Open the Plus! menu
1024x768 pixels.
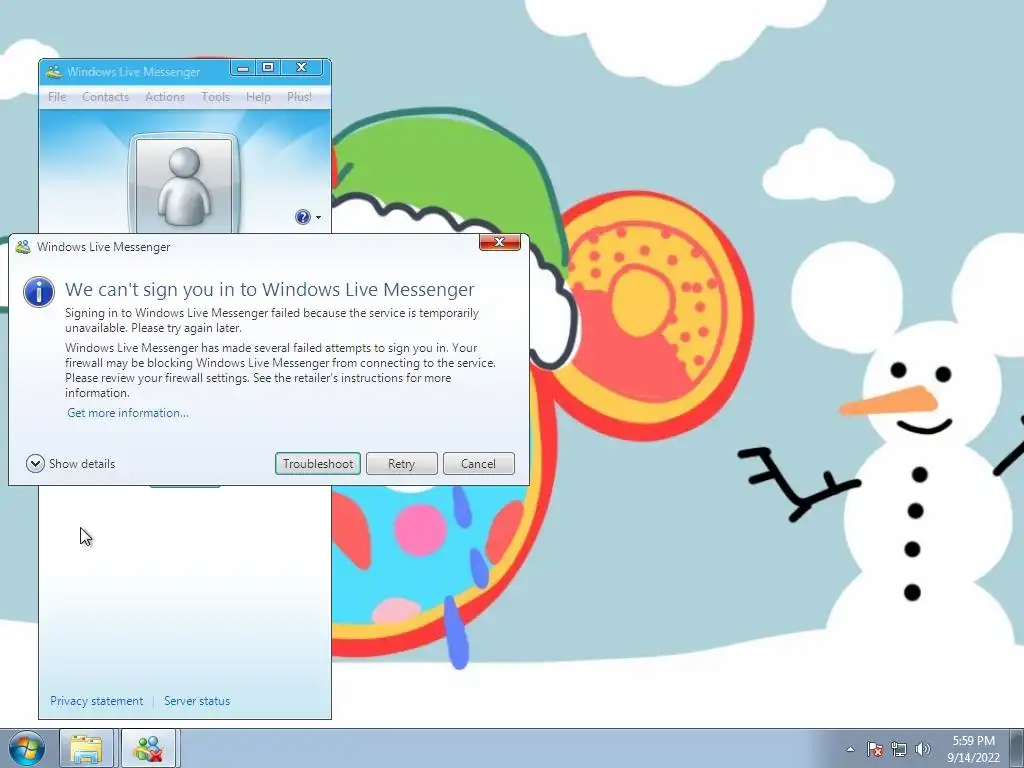click(x=299, y=97)
